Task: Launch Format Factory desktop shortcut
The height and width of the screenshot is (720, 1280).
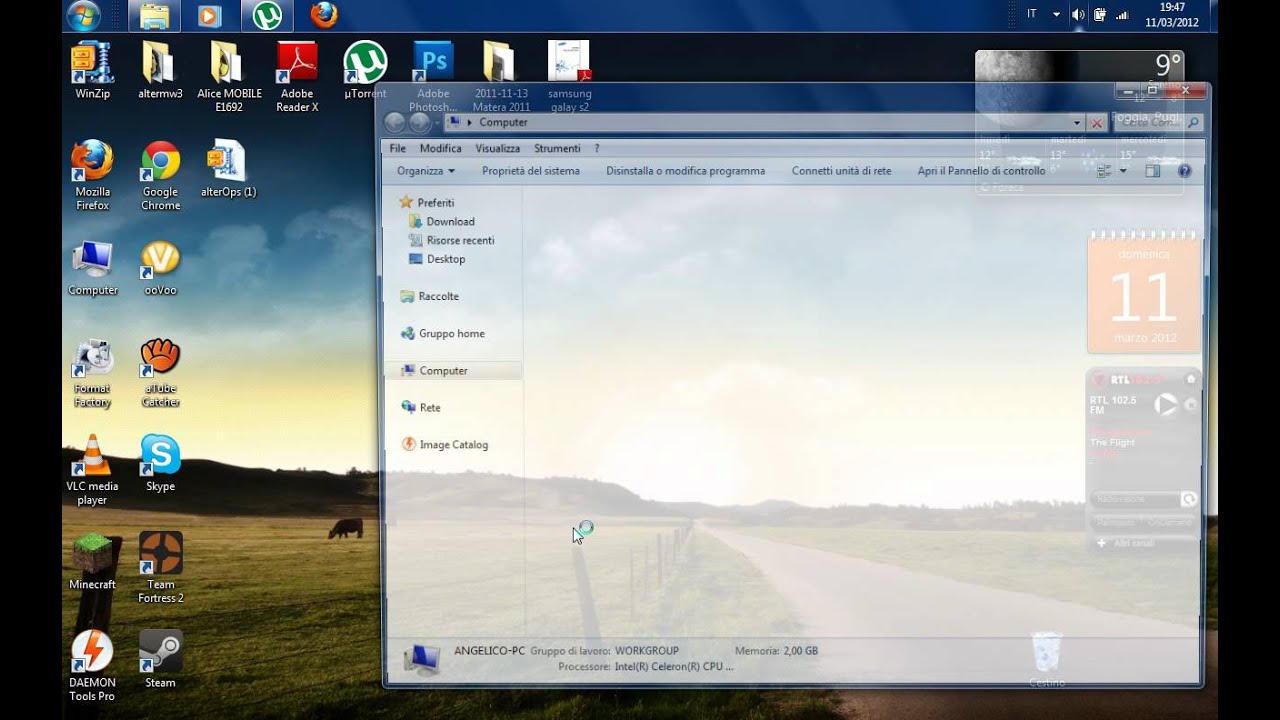Action: pyautogui.click(x=92, y=373)
